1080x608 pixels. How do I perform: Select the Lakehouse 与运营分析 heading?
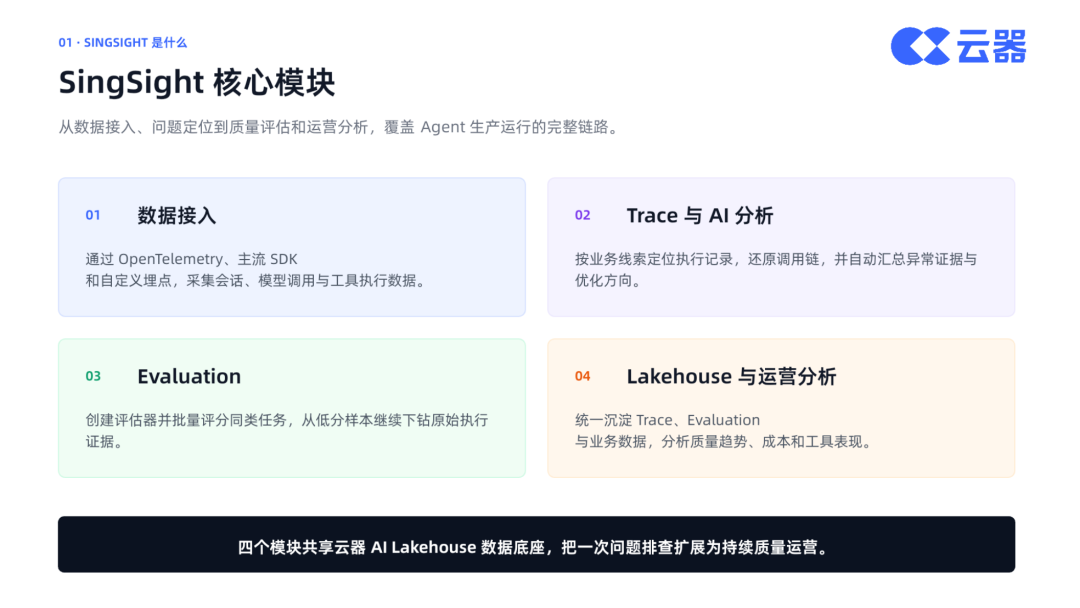point(731,376)
